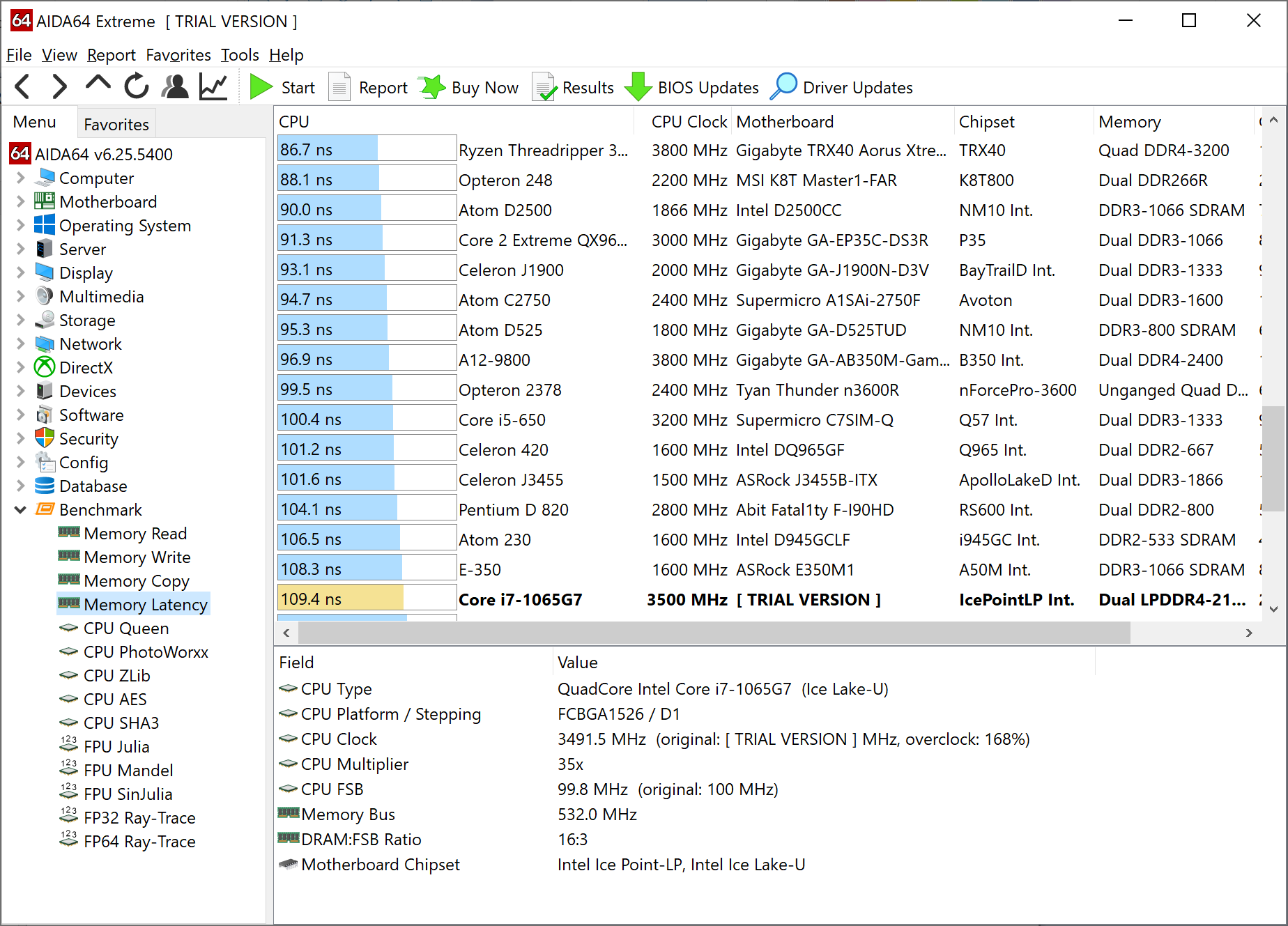Screen dimensions: 1288x926
Task: Click BIOS Updates in the toolbar
Action: click(691, 87)
